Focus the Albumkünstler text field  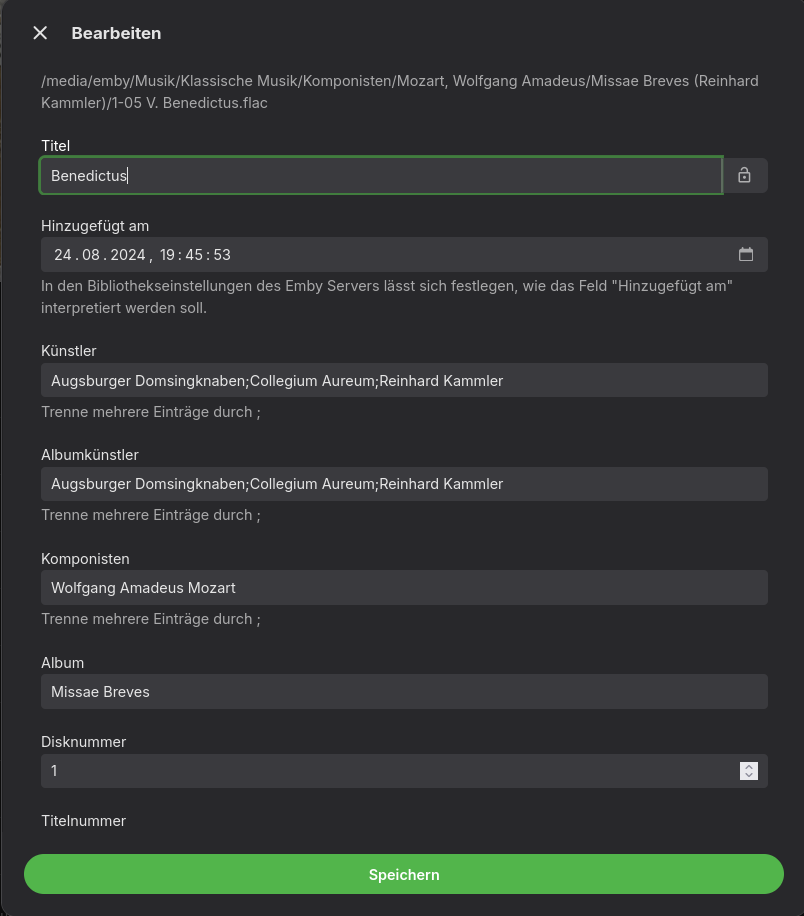[404, 484]
